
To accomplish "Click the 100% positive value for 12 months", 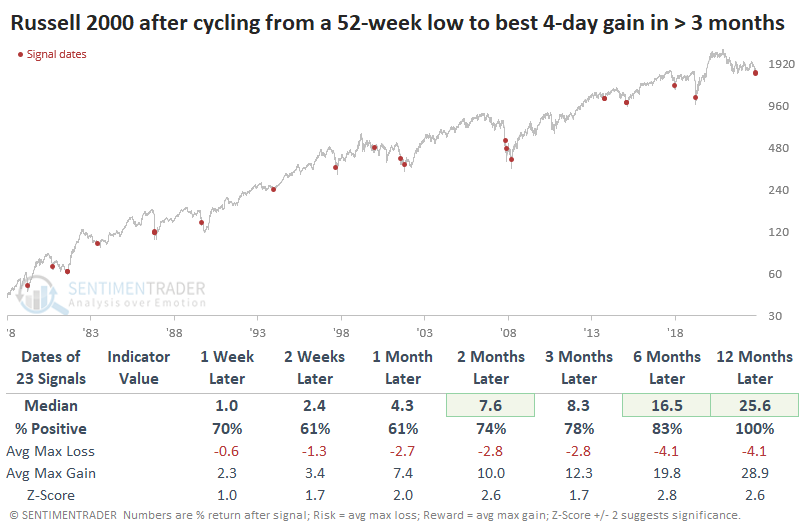I will tap(754, 430).
